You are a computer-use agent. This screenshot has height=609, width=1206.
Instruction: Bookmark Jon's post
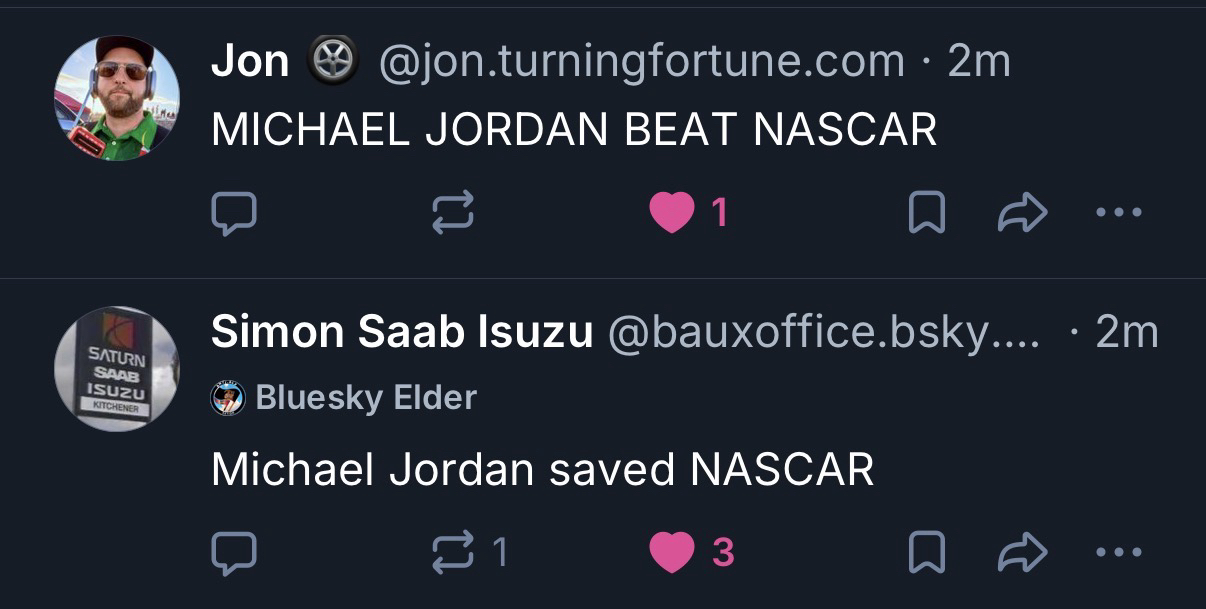[x=926, y=212]
